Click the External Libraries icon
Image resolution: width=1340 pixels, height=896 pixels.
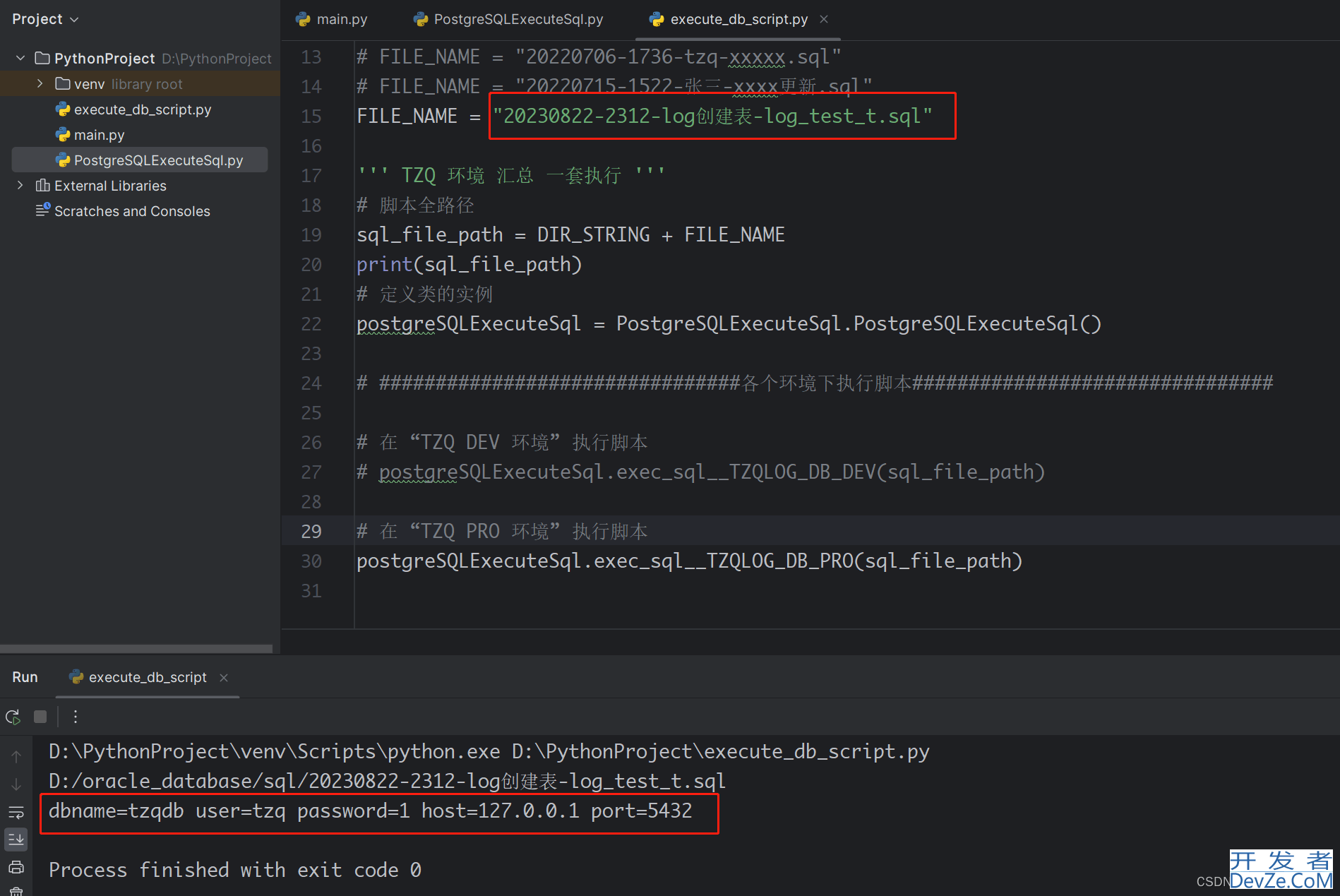(42, 185)
